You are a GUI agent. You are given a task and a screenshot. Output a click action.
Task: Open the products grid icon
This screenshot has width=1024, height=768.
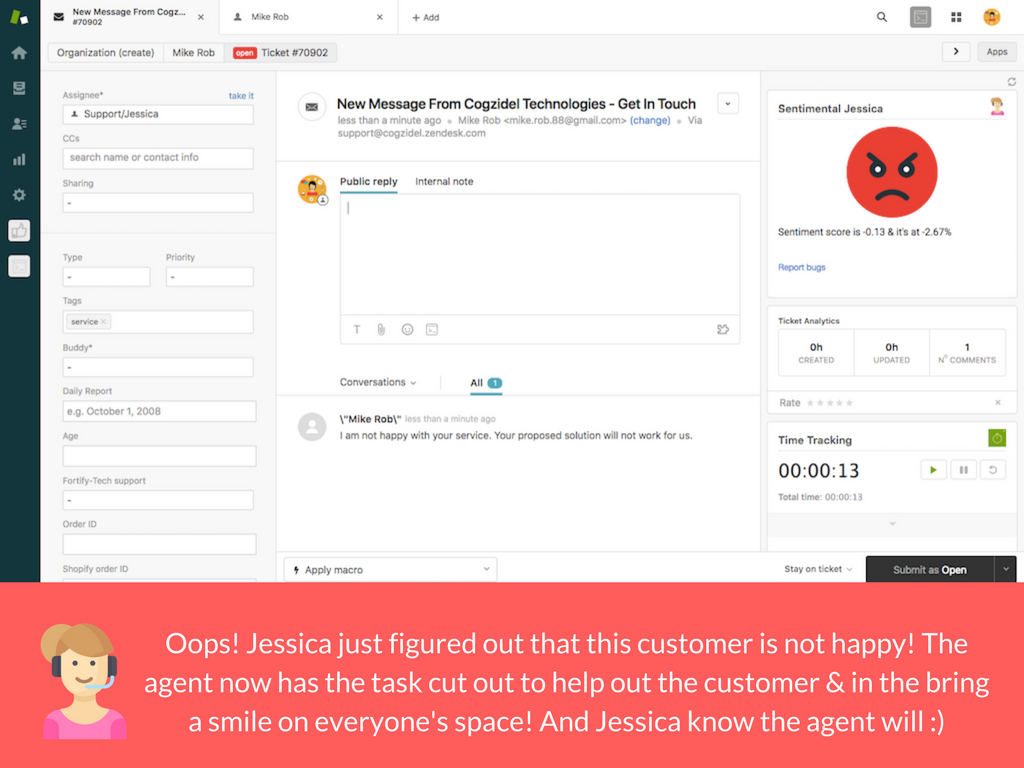pos(956,17)
